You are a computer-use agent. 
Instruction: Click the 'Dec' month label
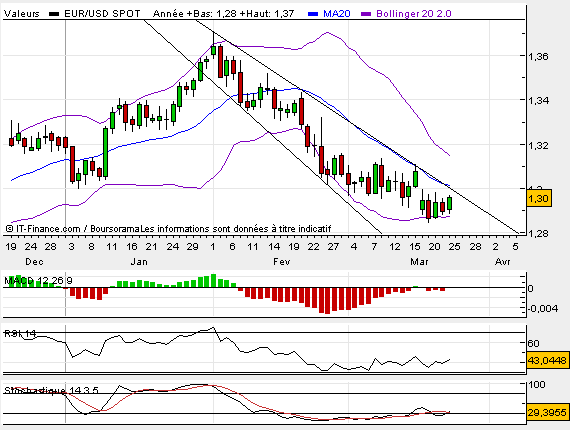(34, 262)
